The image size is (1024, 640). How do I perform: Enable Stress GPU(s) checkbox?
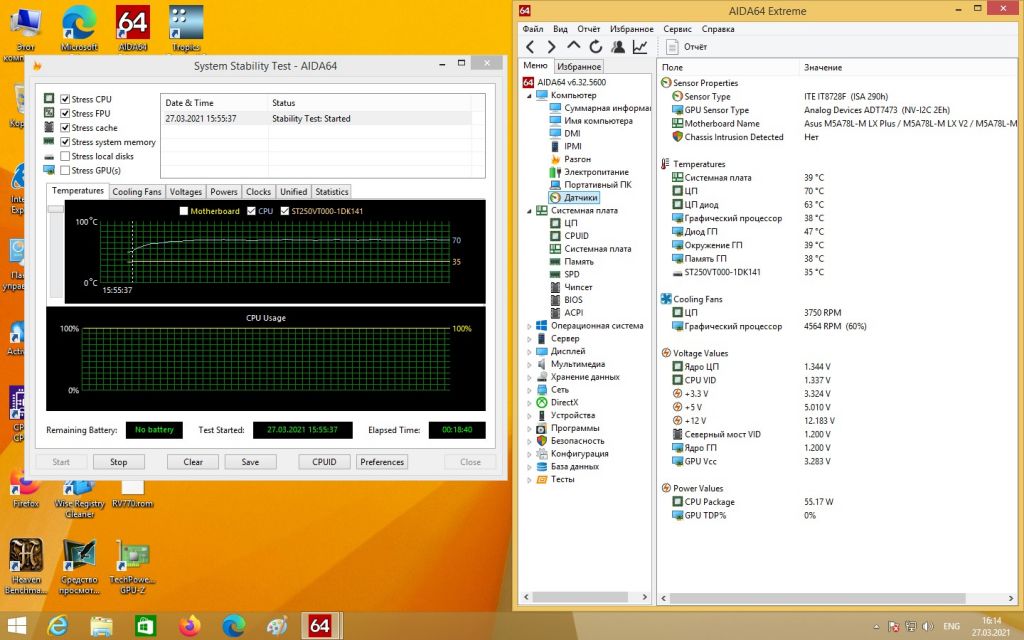(65, 170)
